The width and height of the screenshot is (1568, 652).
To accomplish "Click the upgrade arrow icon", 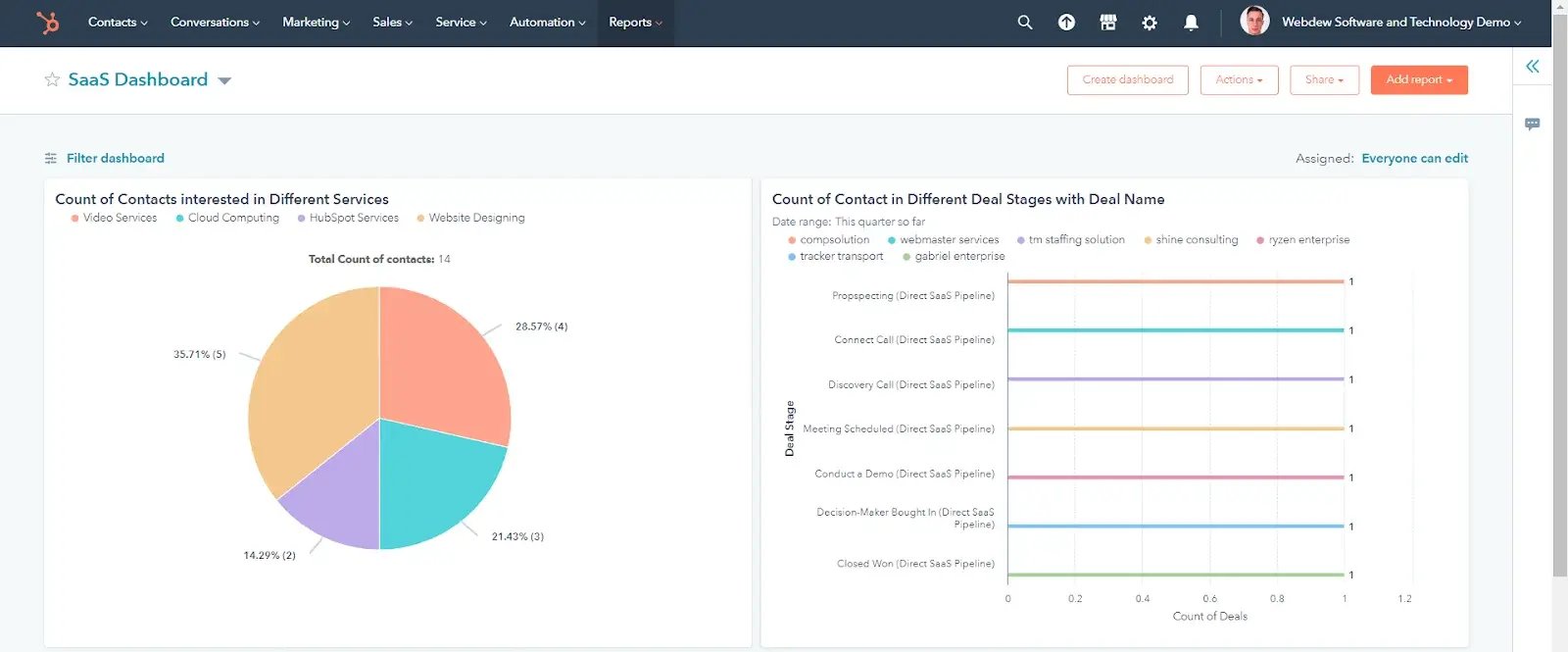I will click(x=1066, y=22).
